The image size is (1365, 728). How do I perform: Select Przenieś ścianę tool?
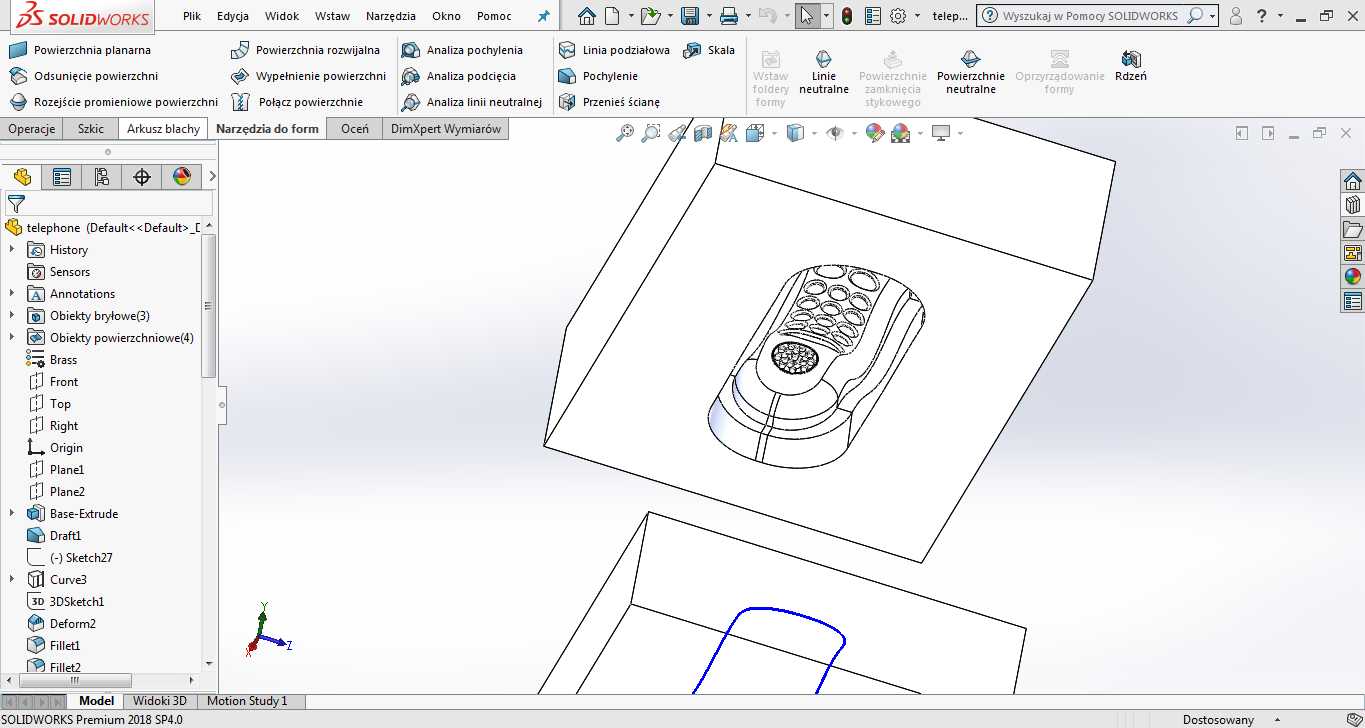point(609,102)
